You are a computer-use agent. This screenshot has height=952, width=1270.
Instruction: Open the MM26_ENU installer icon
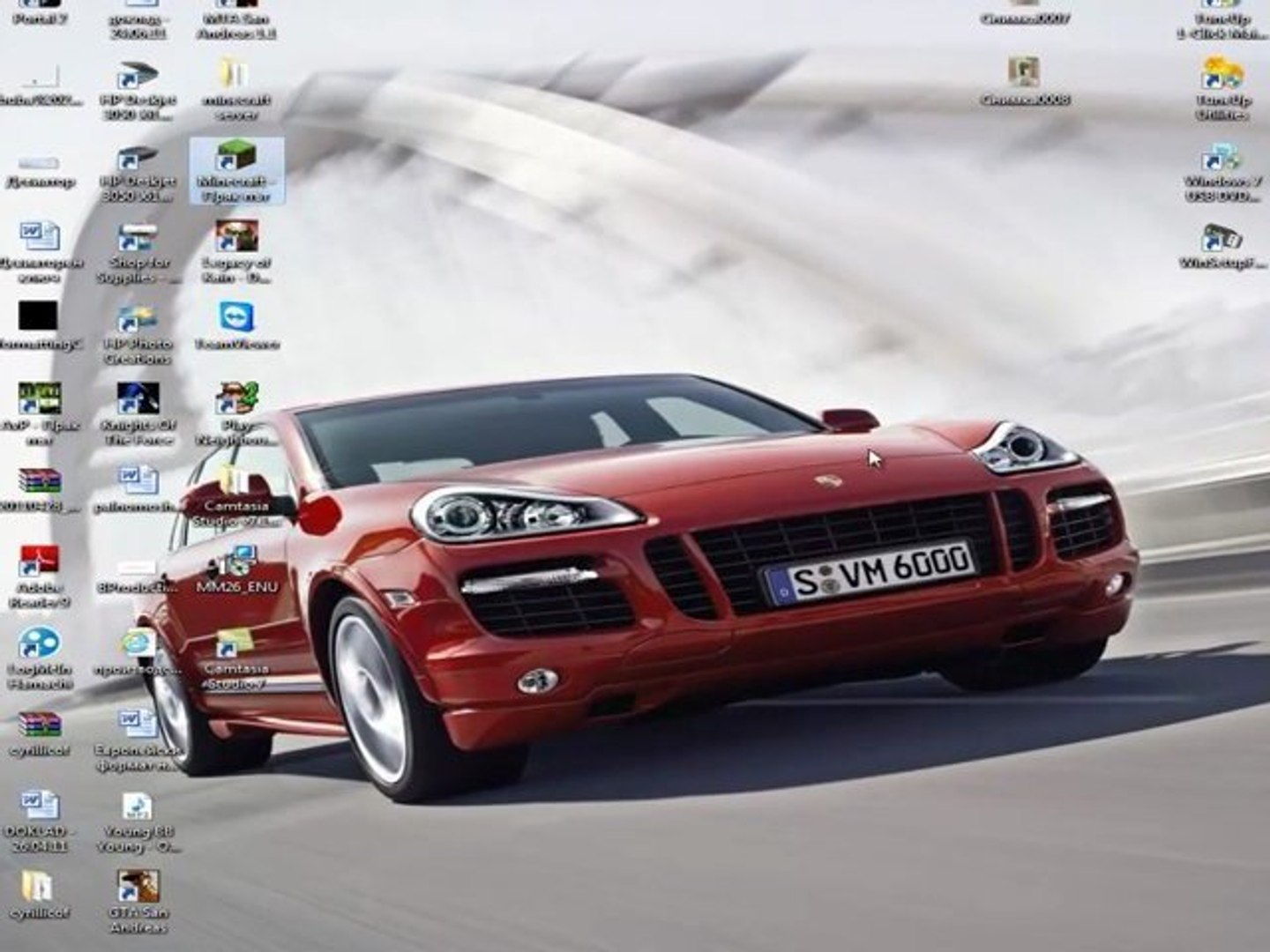tap(236, 569)
